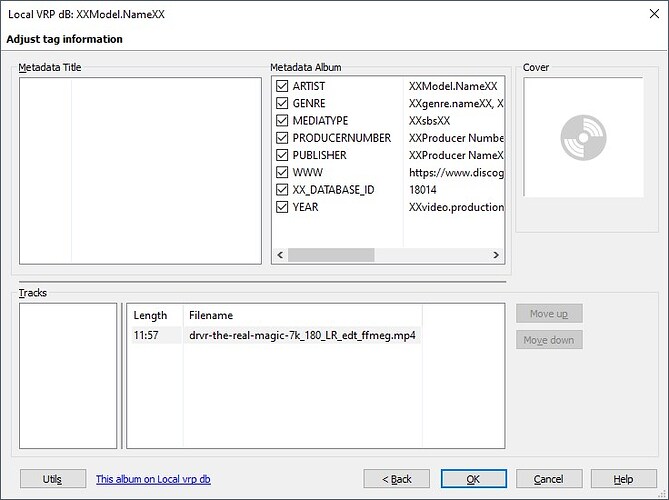Toggle the PRODUCERNUMBER checkbox

pyautogui.click(x=282, y=138)
